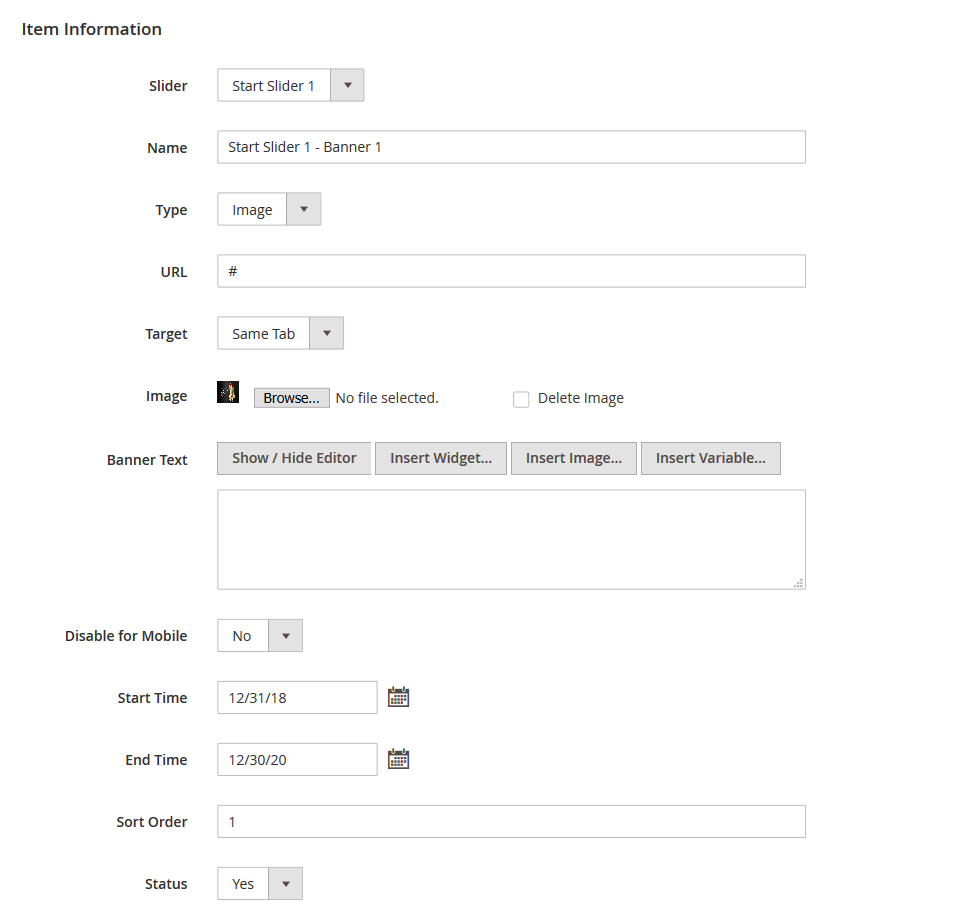Select the End Time date field
The width and height of the screenshot is (955, 923).
pyautogui.click(x=297, y=760)
